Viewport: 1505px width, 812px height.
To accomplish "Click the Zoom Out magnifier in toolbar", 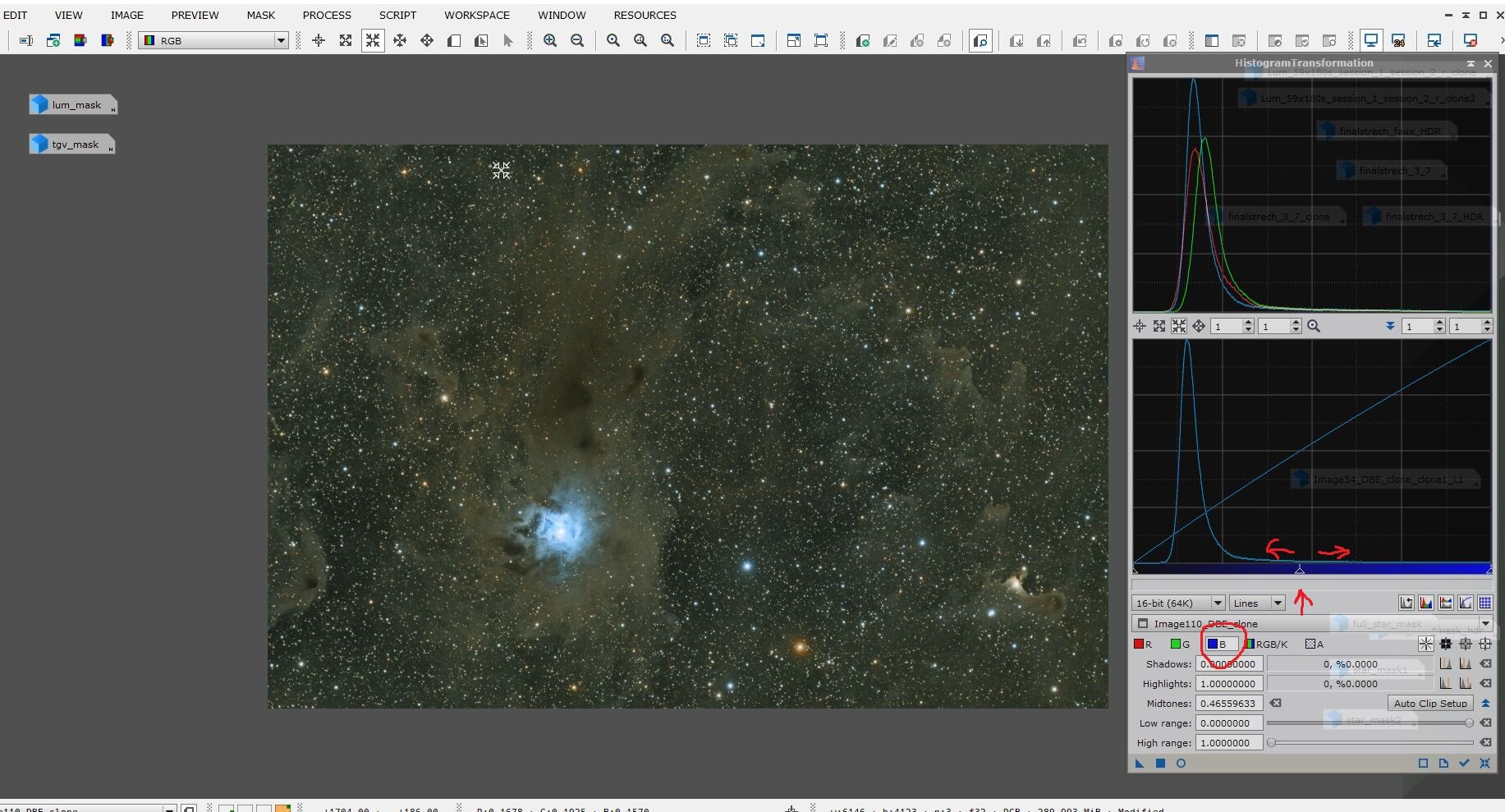I will click(577, 40).
